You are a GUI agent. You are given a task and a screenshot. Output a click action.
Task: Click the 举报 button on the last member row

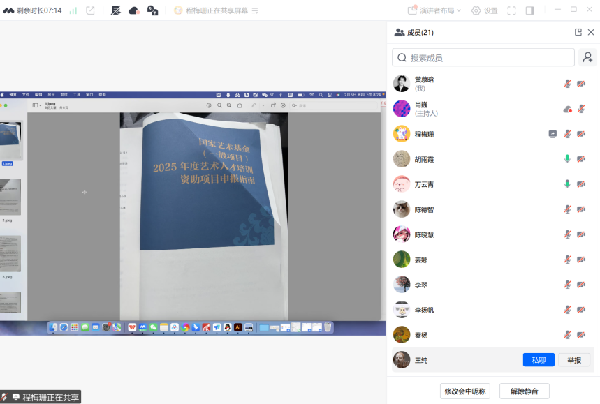(574, 359)
